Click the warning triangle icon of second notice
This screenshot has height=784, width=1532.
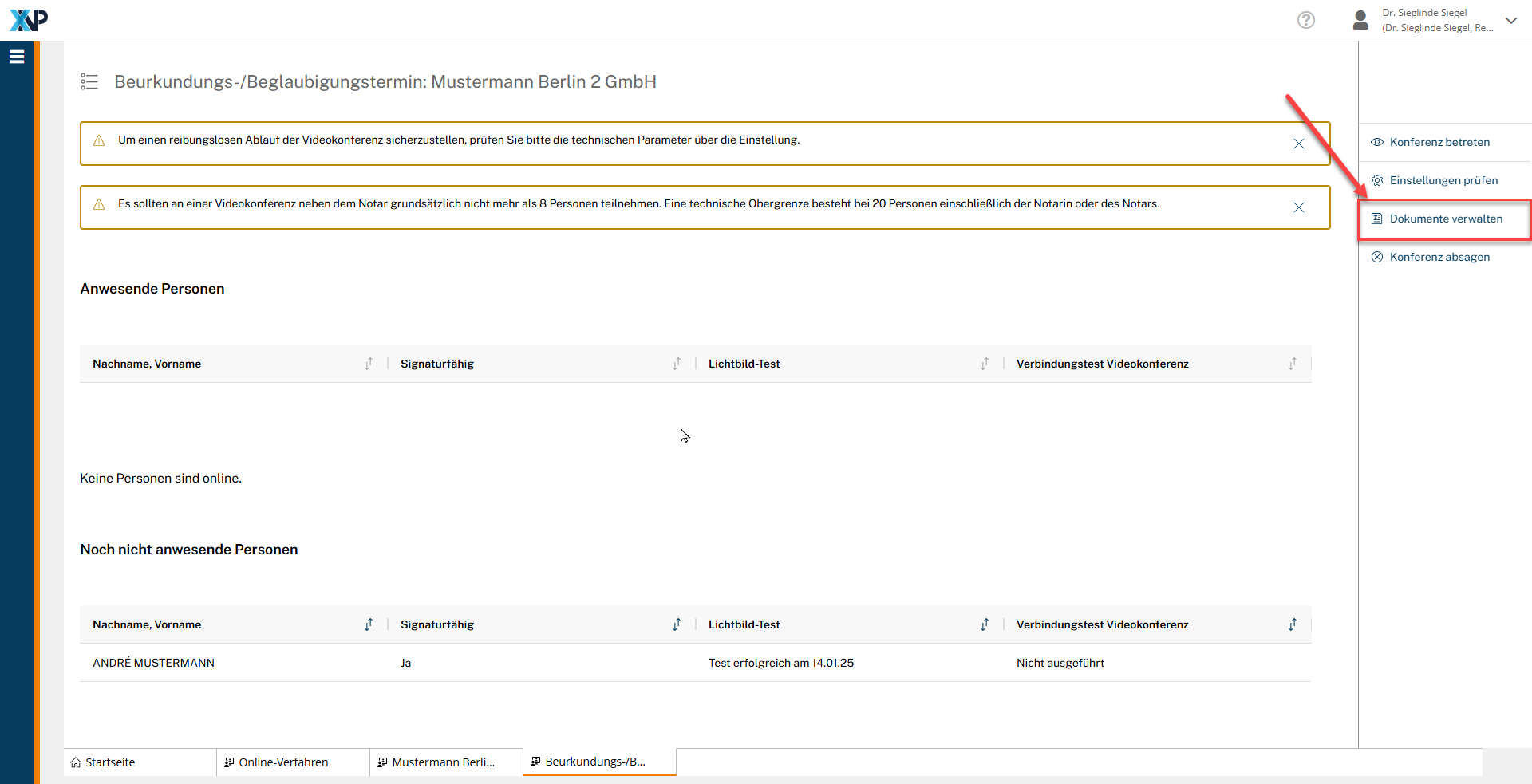[x=99, y=204]
